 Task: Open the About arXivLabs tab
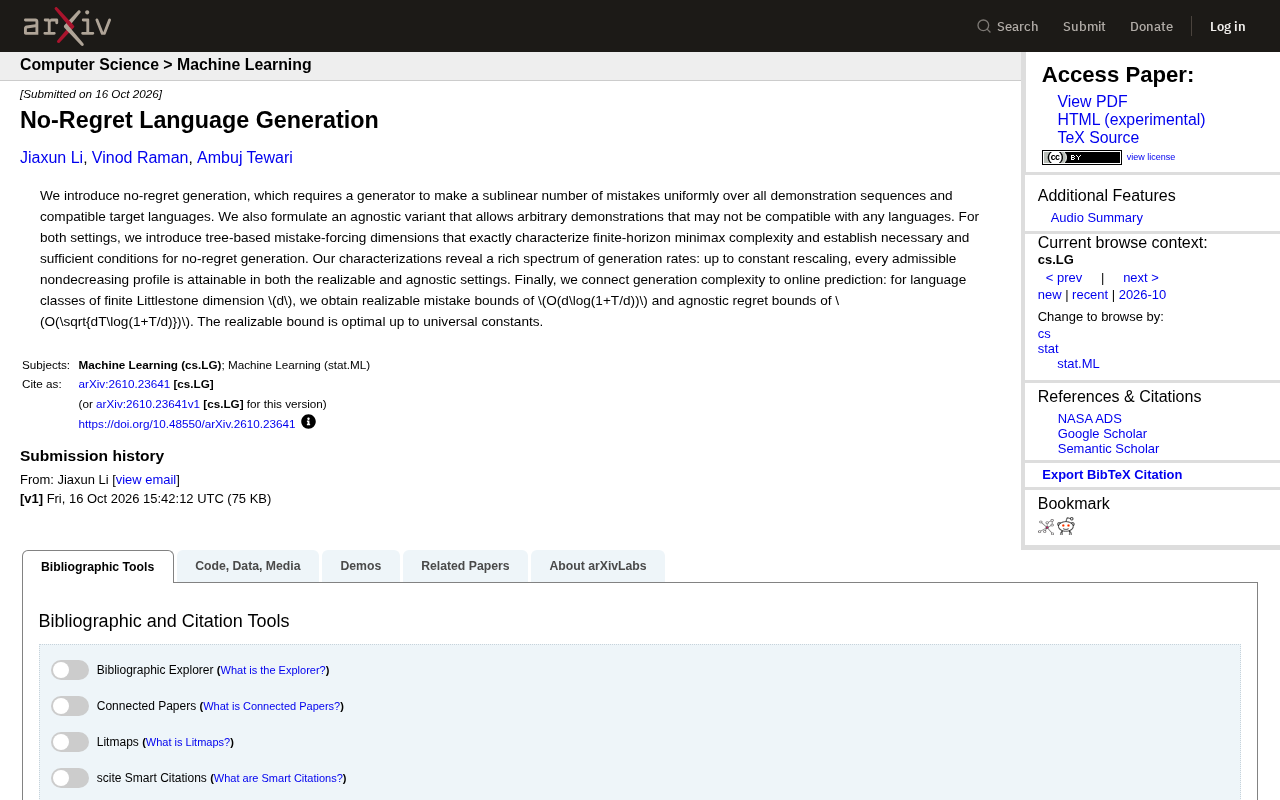[598, 566]
